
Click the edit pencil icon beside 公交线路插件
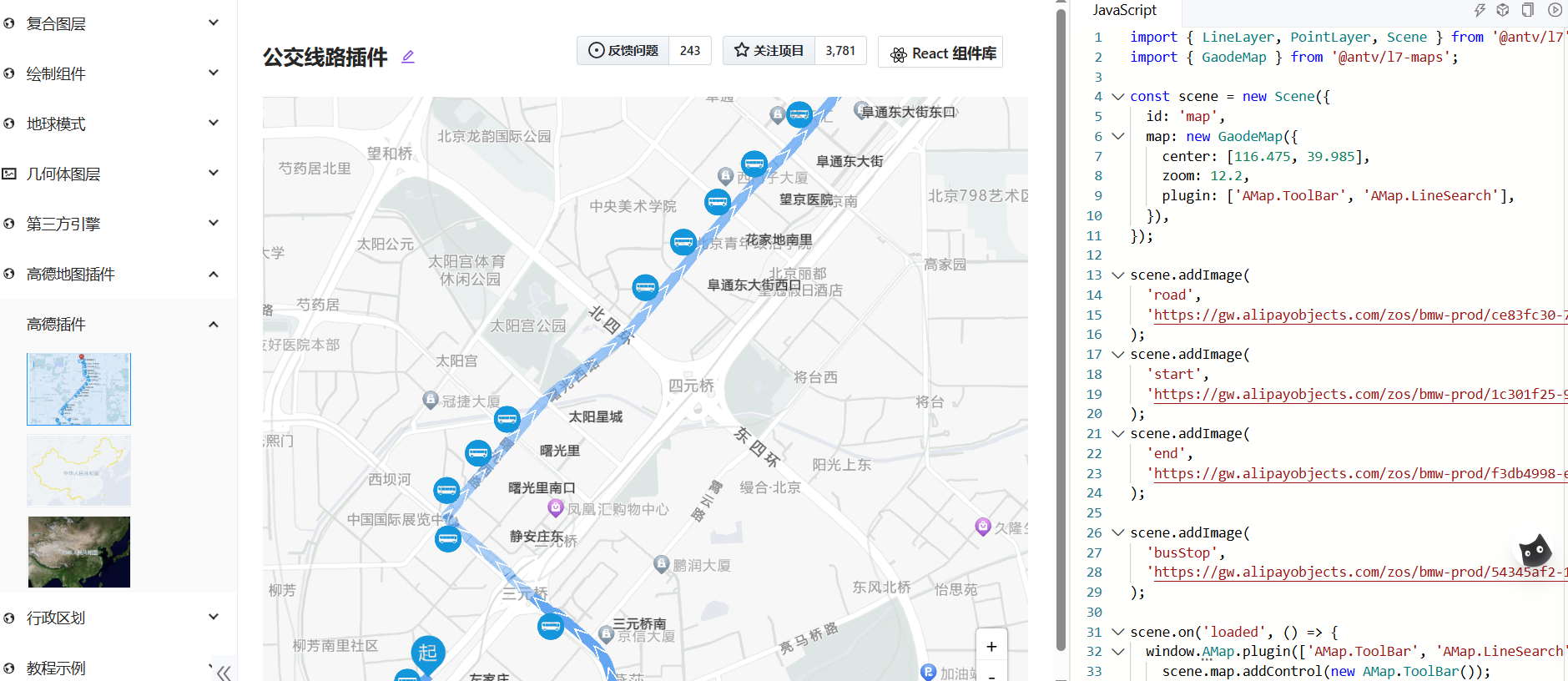[x=408, y=57]
